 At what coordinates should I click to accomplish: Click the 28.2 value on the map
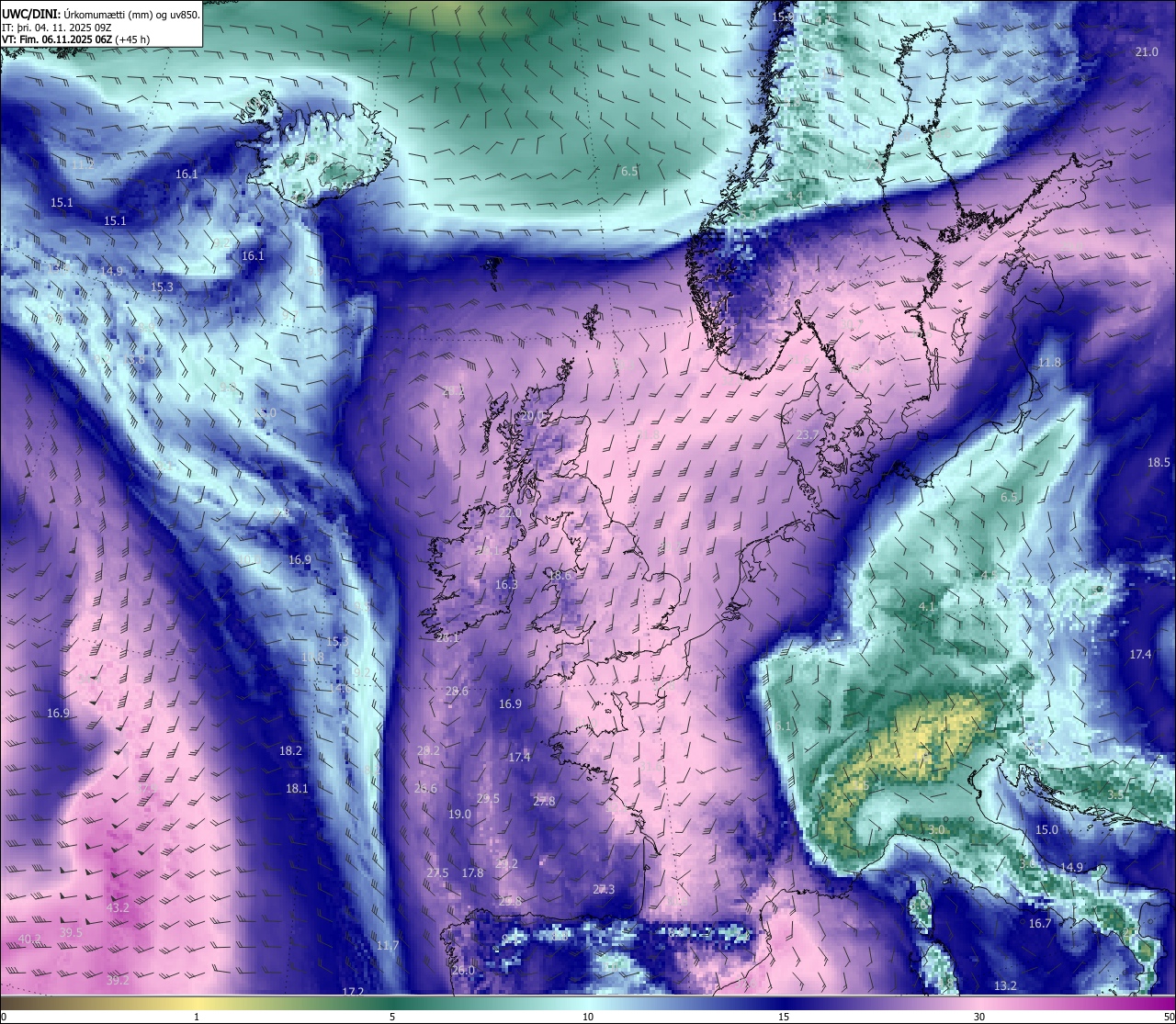point(428,750)
